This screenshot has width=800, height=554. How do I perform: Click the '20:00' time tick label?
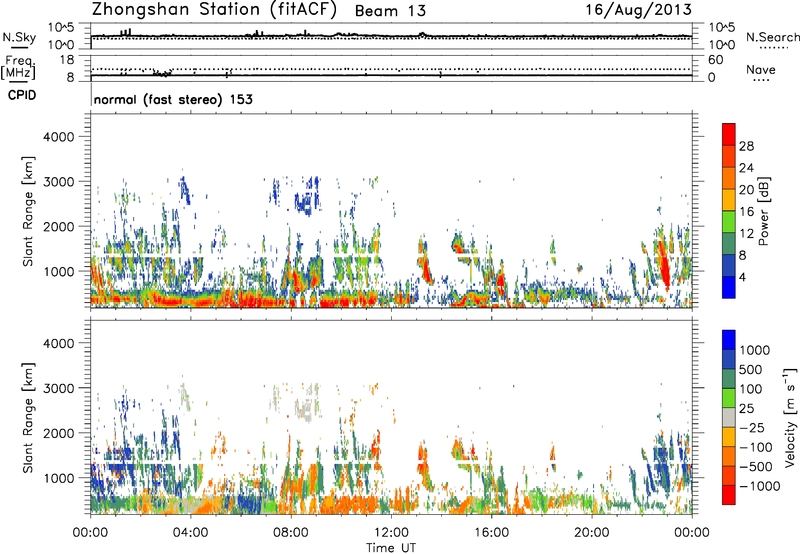click(591, 533)
